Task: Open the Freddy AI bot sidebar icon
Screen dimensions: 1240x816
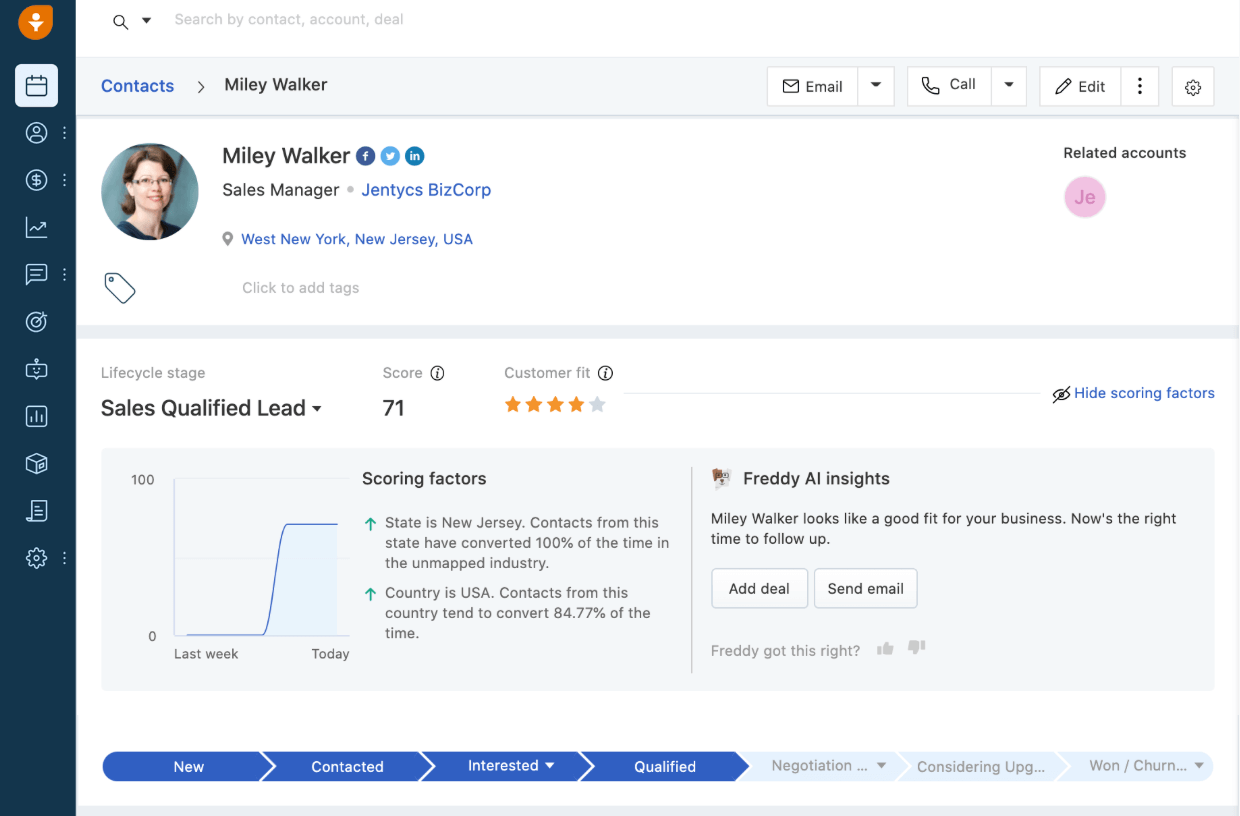Action: coord(36,369)
